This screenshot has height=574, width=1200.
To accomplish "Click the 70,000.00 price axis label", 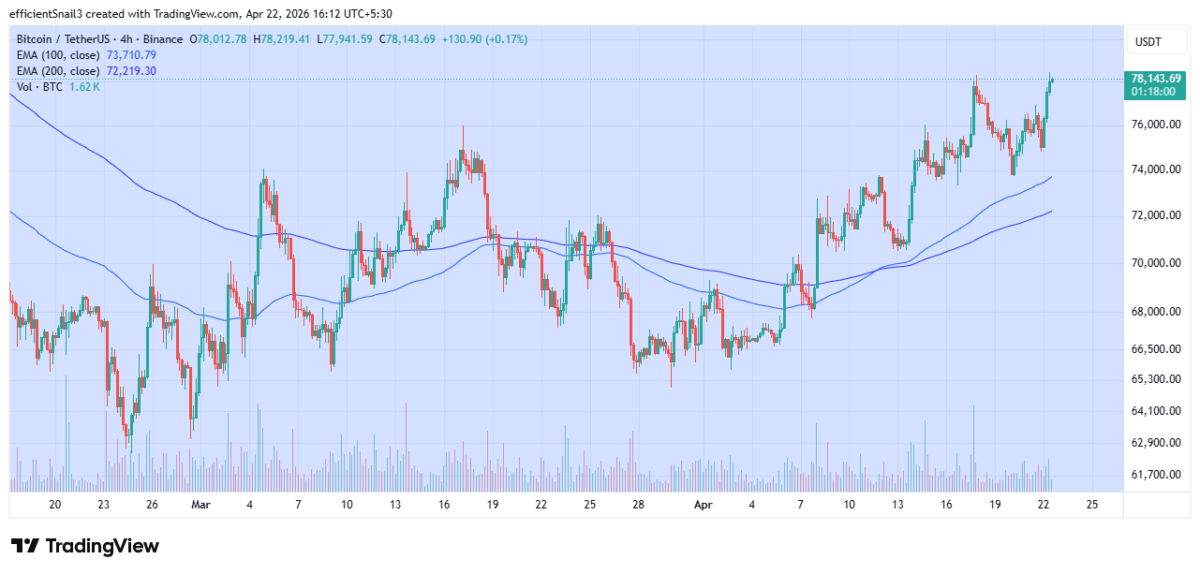I will pos(1156,263).
